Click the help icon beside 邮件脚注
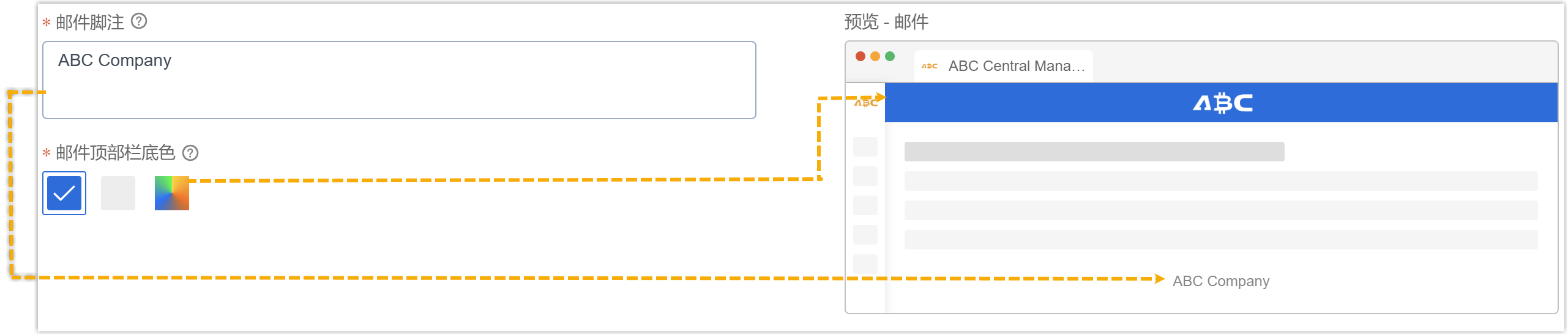The height and width of the screenshot is (335, 1568). click(139, 21)
